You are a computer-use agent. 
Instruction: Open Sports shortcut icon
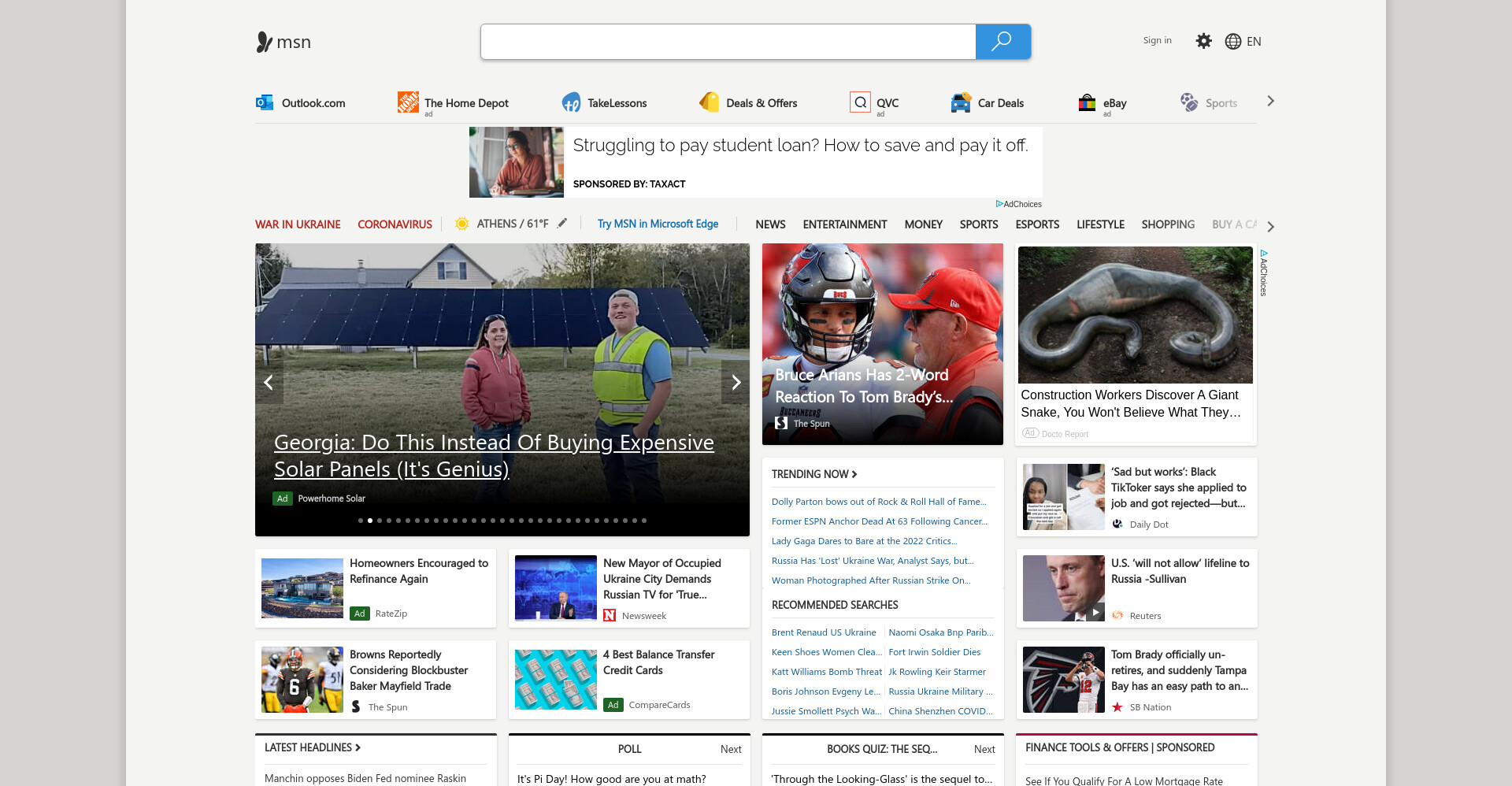[x=1189, y=102]
